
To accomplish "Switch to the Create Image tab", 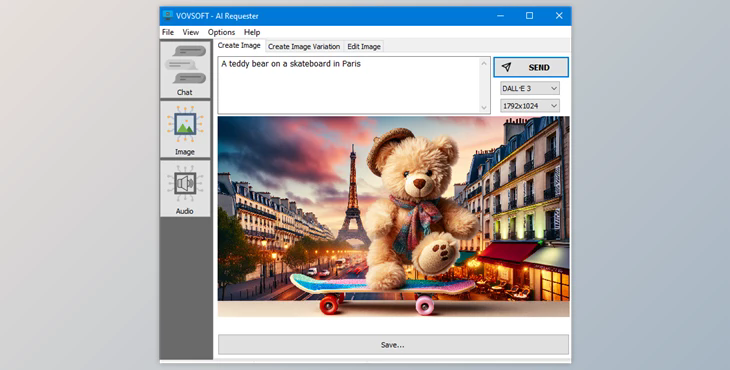I will click(239, 46).
